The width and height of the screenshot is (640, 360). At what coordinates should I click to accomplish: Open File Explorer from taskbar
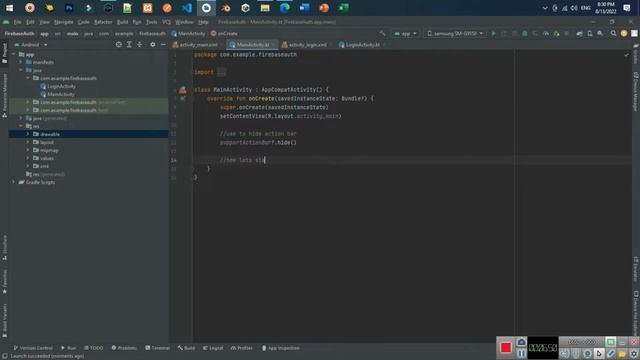[x=265, y=8]
